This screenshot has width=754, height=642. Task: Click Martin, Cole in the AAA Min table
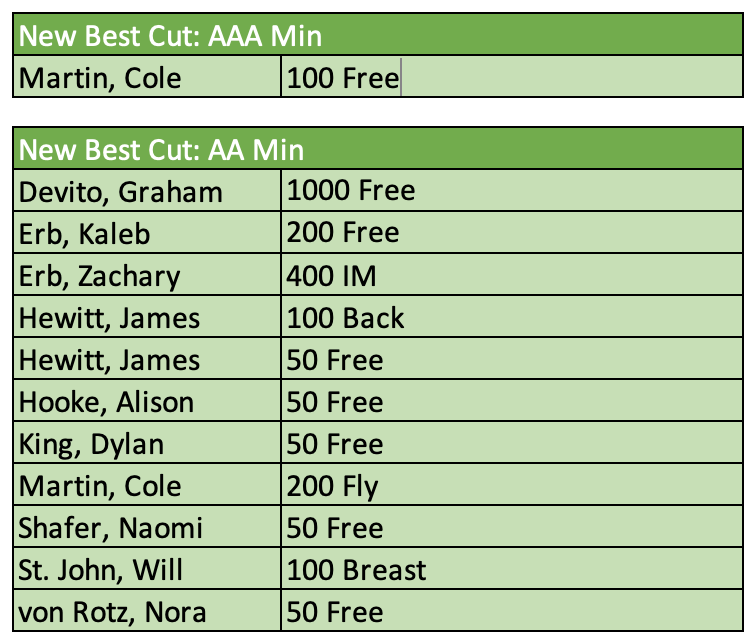pyautogui.click(x=100, y=78)
